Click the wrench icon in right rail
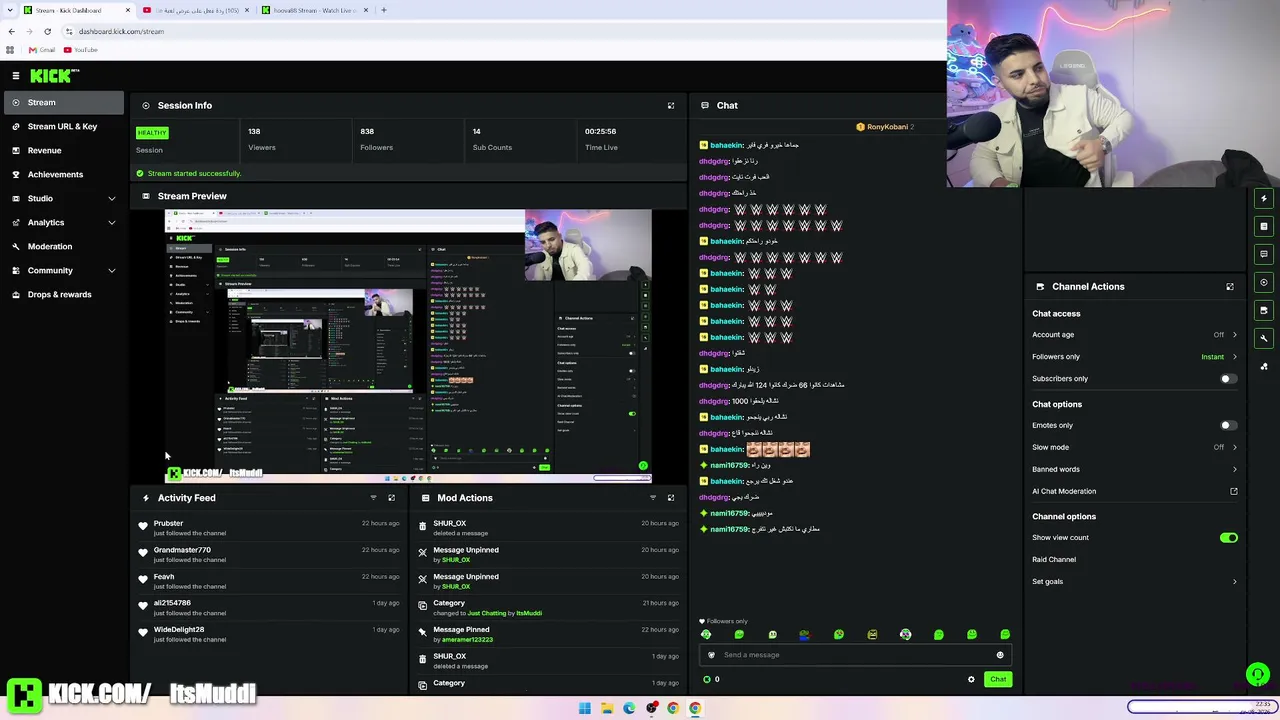This screenshot has height=720, width=1280. pyautogui.click(x=1264, y=338)
